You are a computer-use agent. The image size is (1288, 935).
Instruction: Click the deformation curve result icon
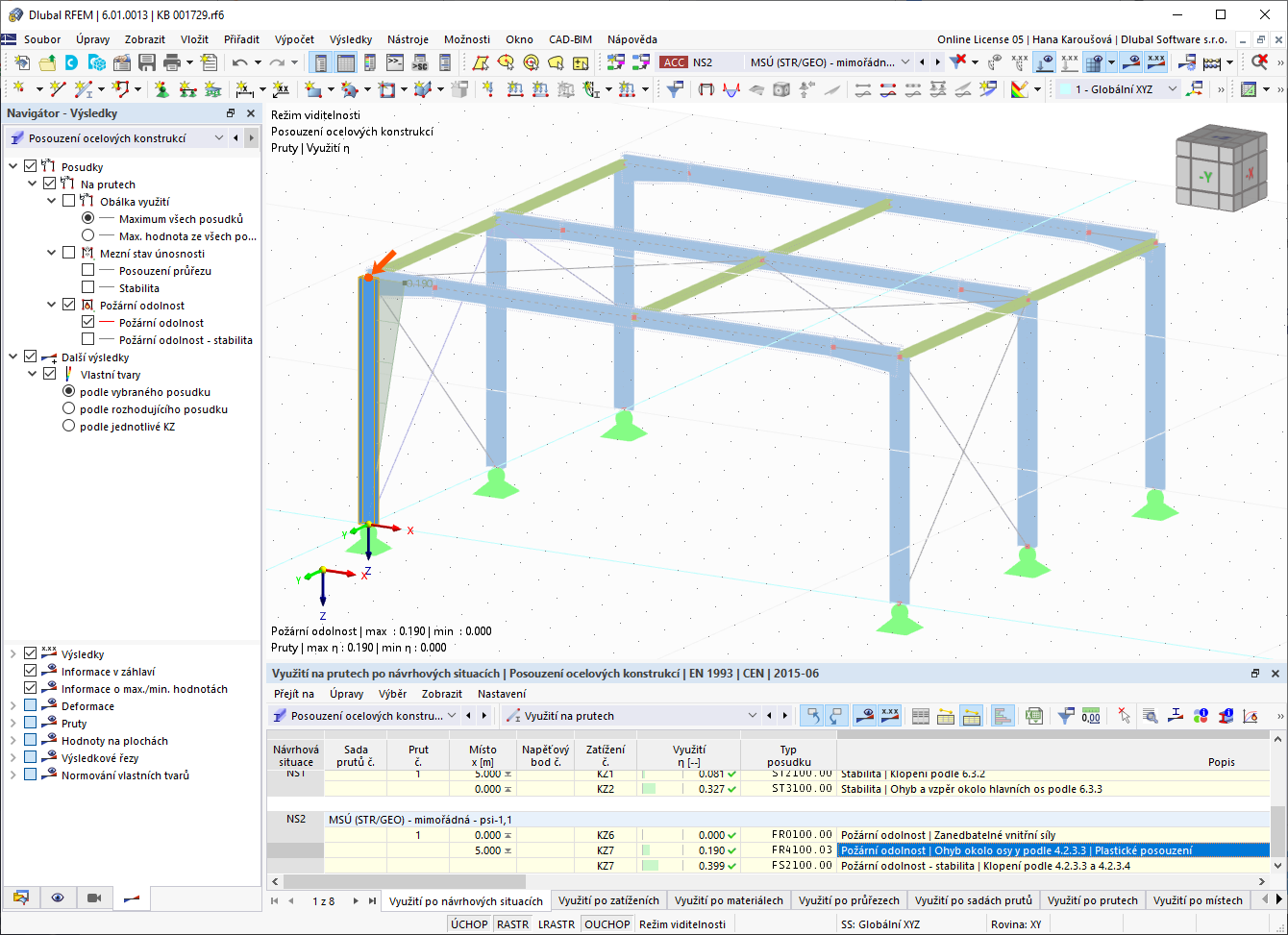tap(731, 89)
